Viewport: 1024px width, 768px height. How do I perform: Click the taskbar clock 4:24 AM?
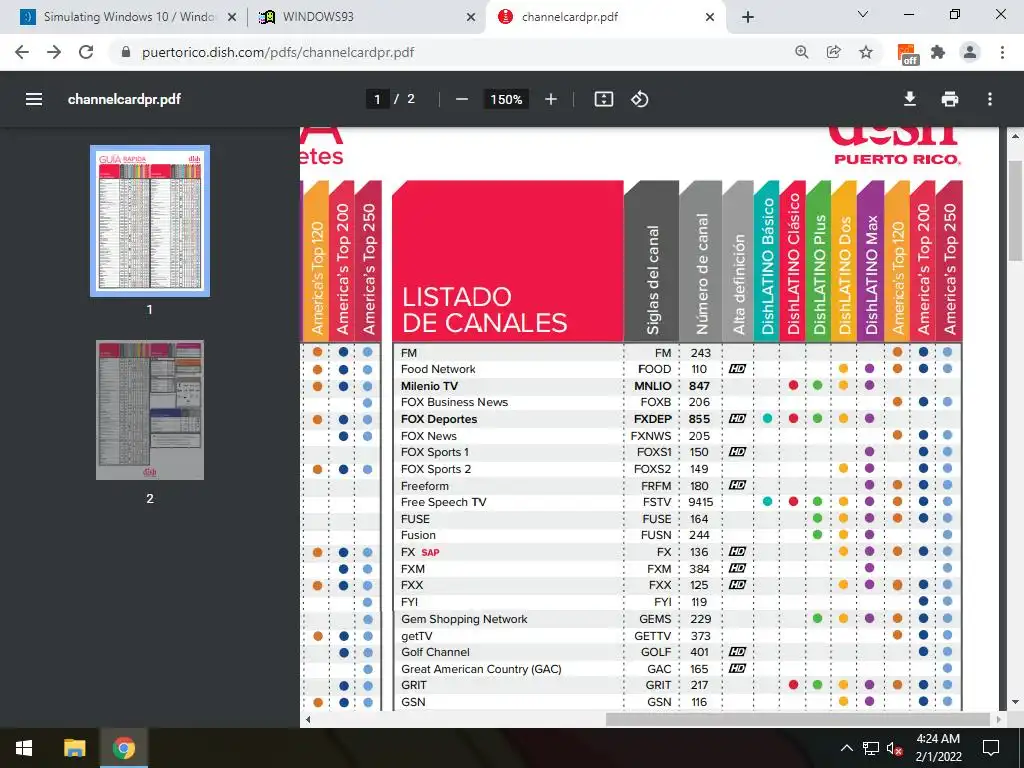pos(938,739)
